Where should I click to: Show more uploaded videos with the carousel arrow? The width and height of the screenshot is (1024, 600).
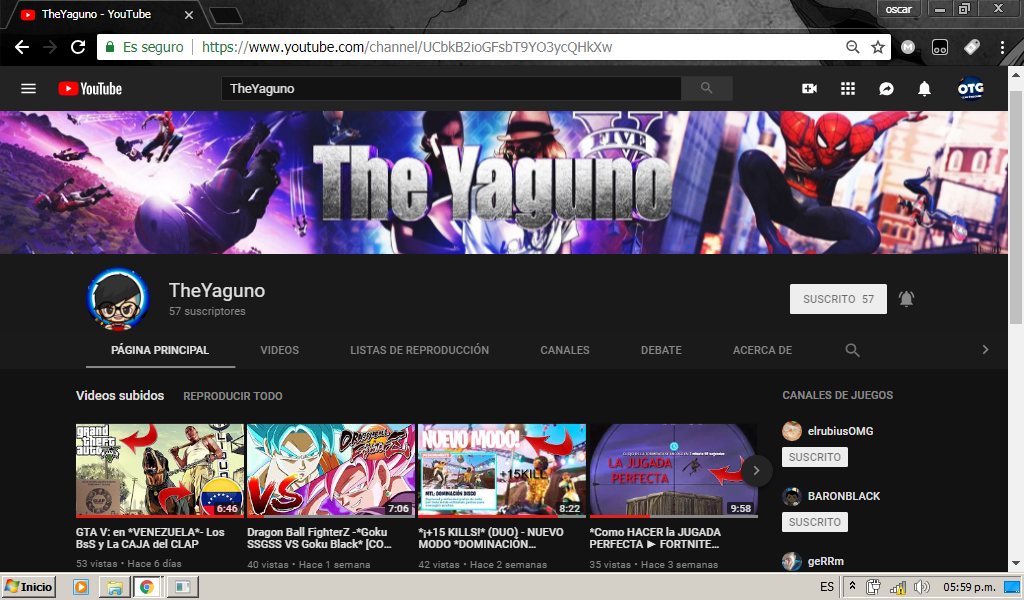coord(756,470)
